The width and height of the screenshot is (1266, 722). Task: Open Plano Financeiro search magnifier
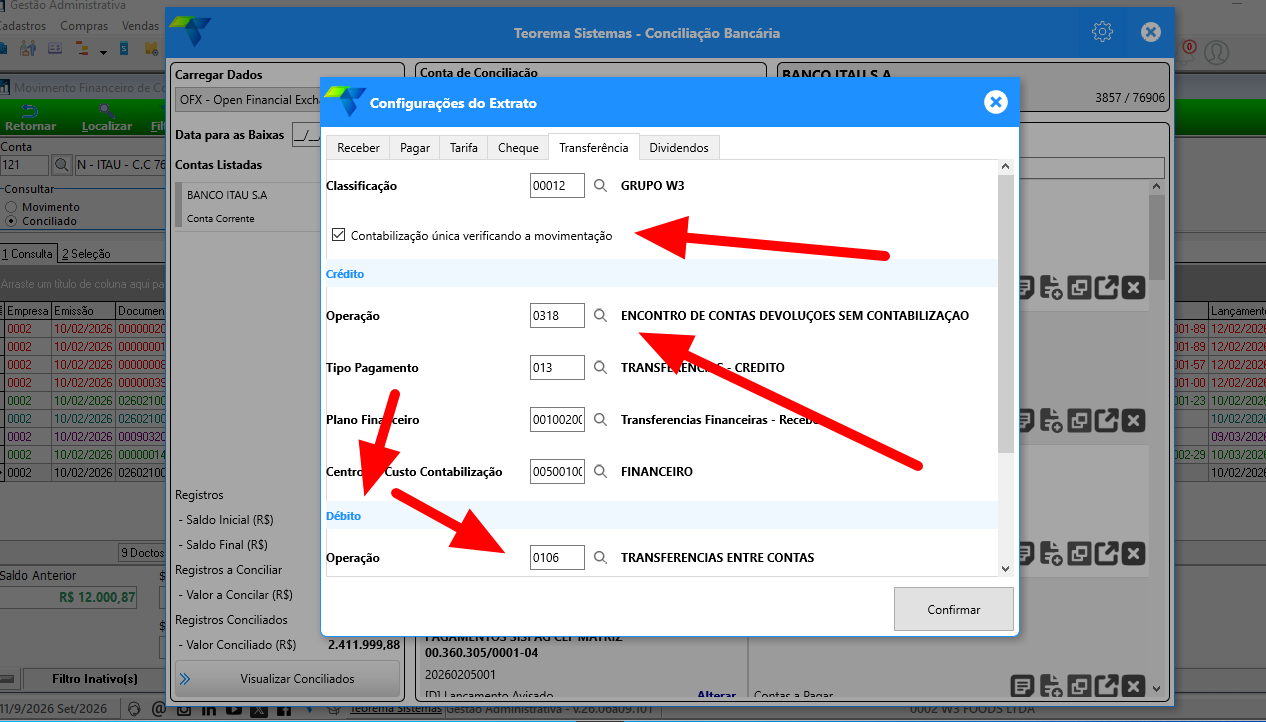[x=600, y=420]
